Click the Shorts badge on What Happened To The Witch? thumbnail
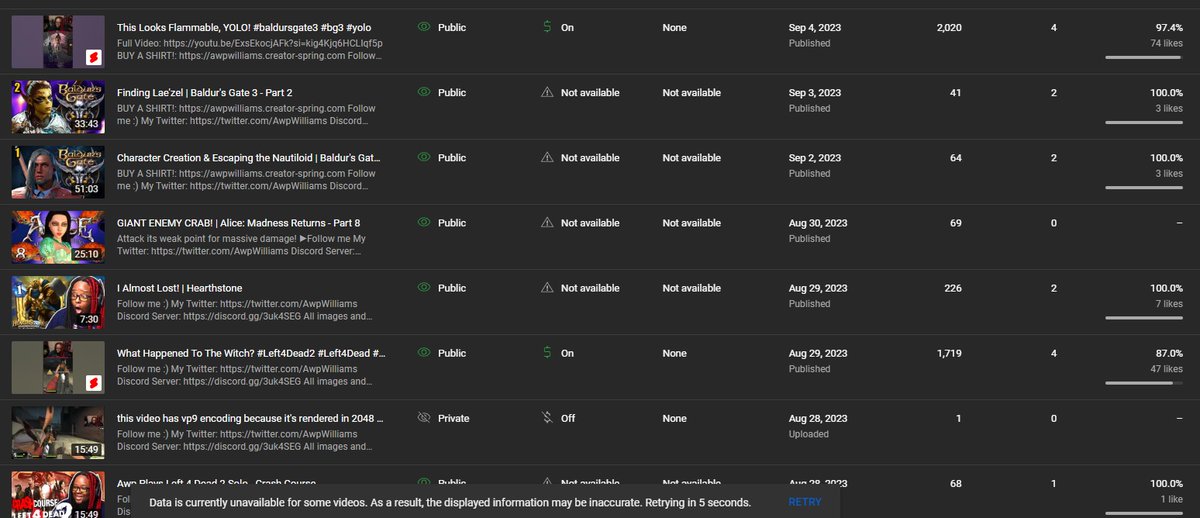 tap(94, 382)
